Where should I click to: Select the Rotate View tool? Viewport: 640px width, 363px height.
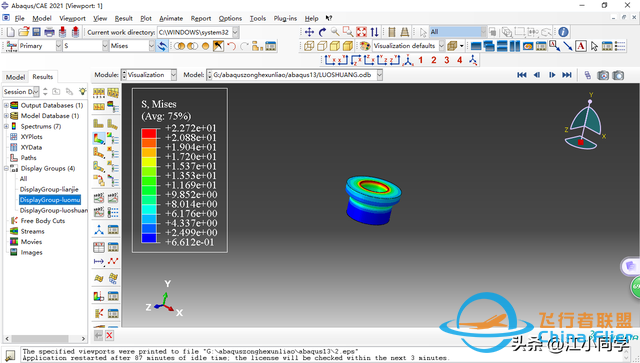pos(322,32)
